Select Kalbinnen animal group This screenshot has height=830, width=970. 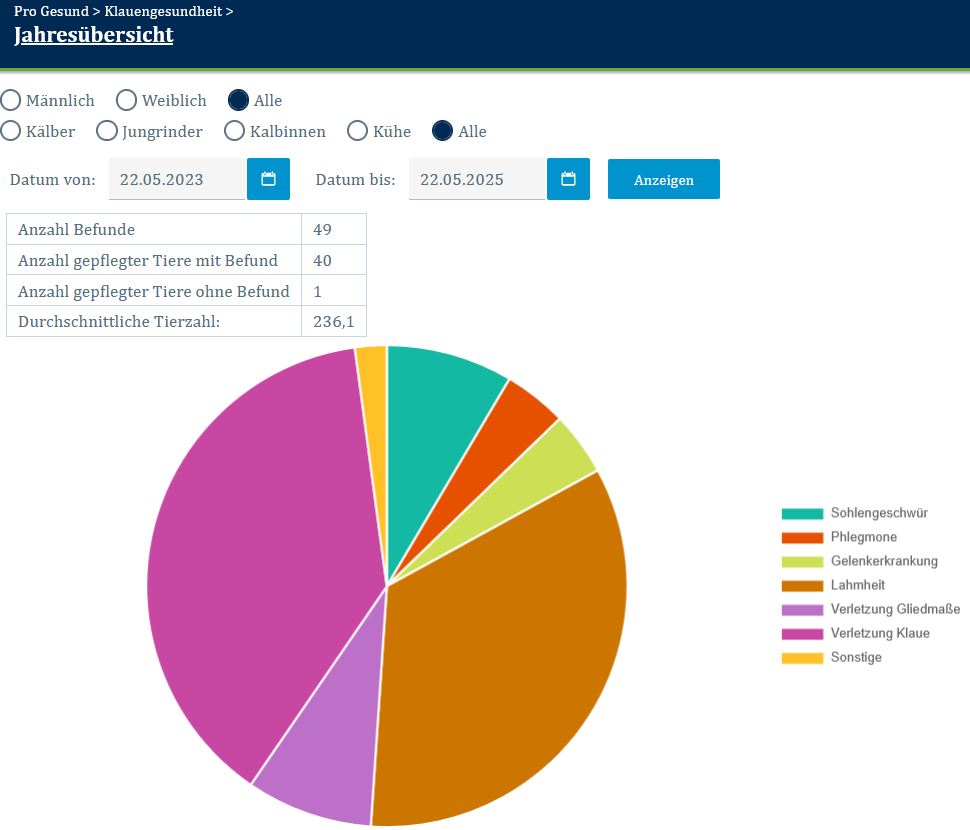point(235,131)
